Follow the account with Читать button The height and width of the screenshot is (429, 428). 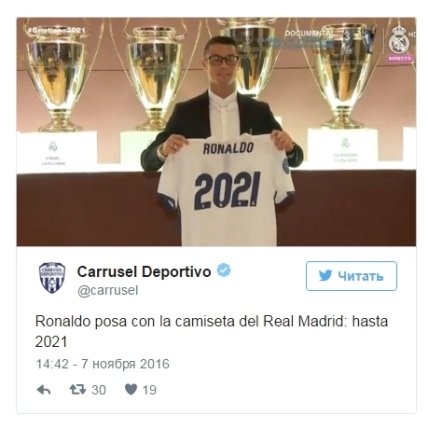pos(351,276)
